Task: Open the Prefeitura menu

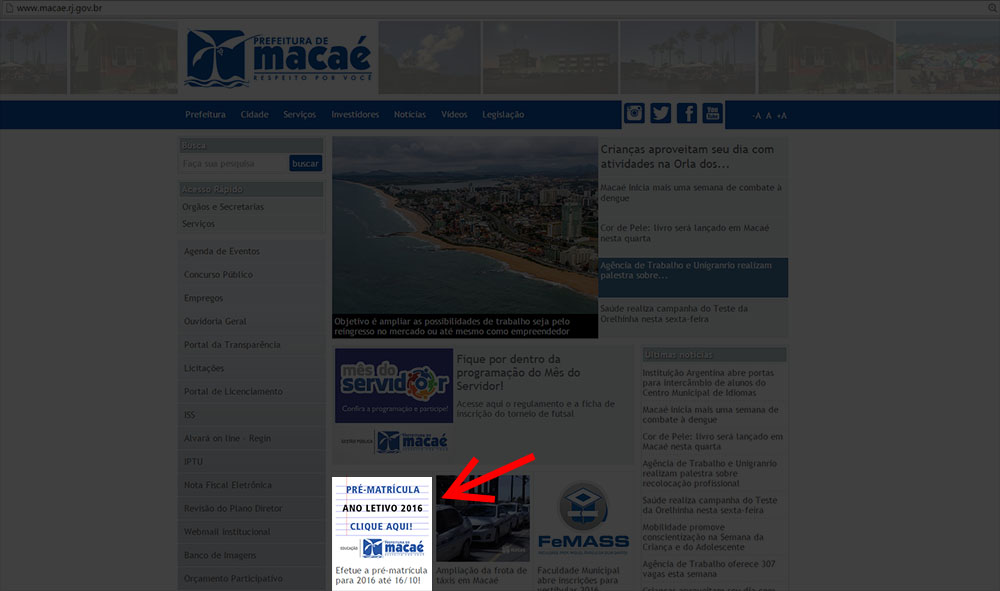Action: pos(205,115)
